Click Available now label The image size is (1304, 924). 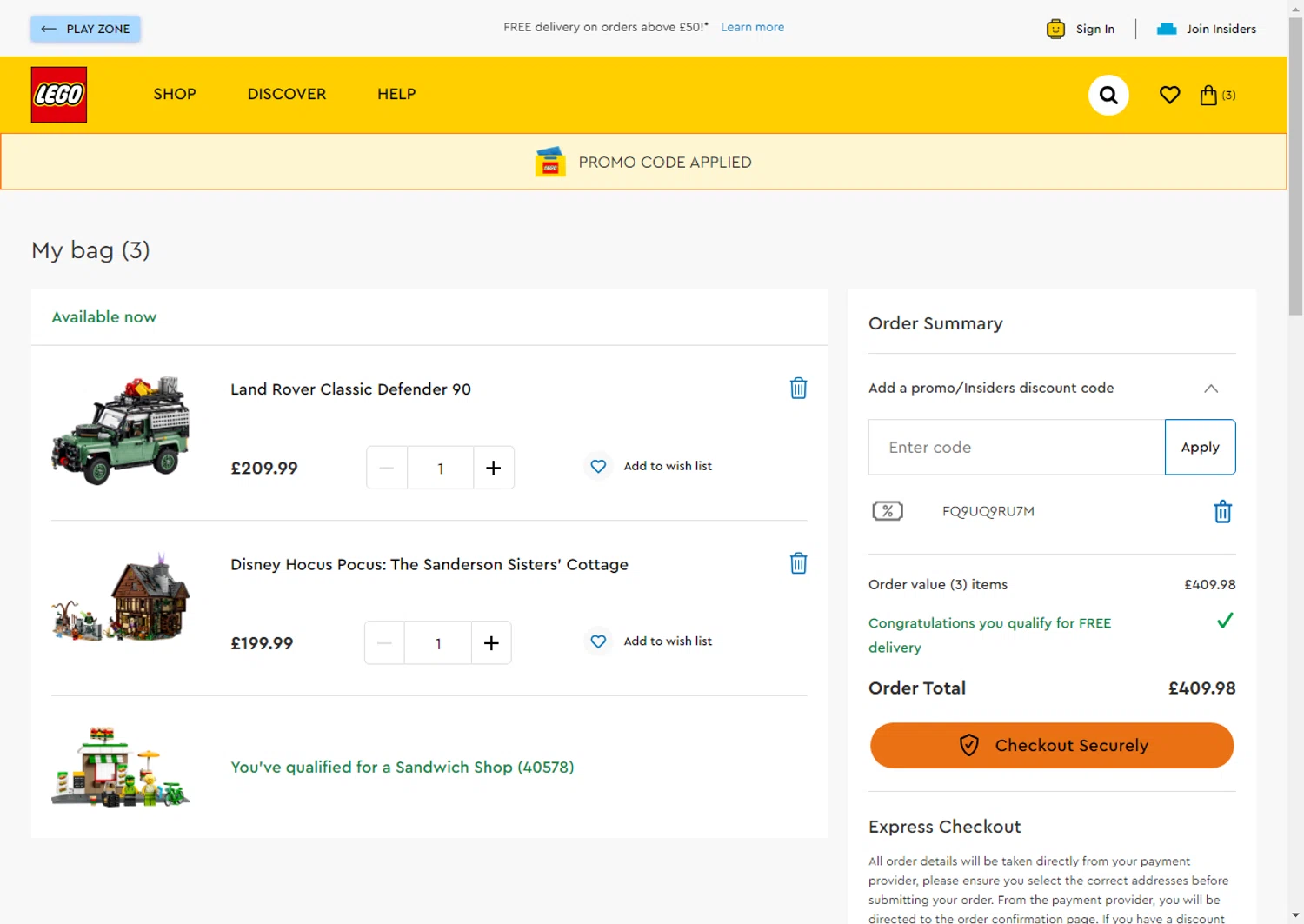[104, 317]
